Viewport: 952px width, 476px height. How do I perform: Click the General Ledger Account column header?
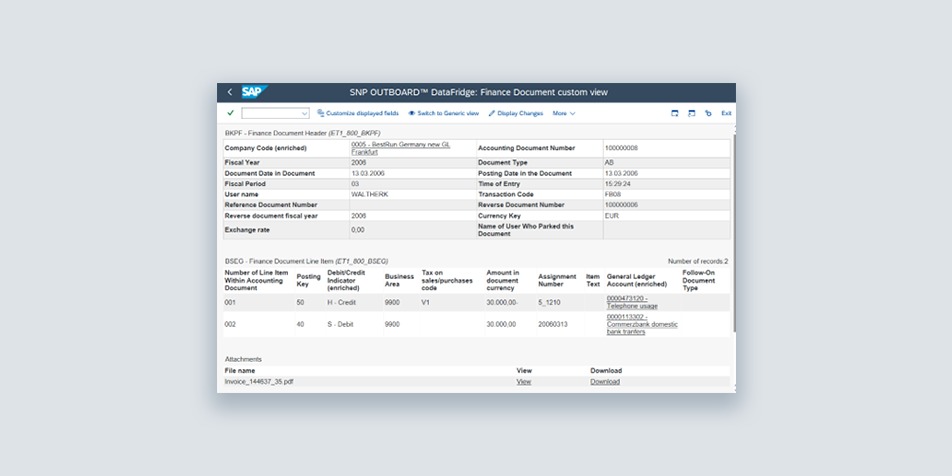636,280
